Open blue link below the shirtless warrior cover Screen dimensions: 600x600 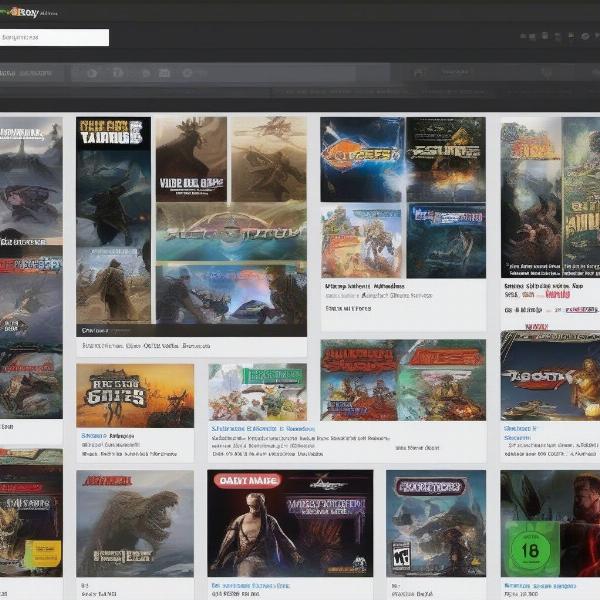[250, 585]
